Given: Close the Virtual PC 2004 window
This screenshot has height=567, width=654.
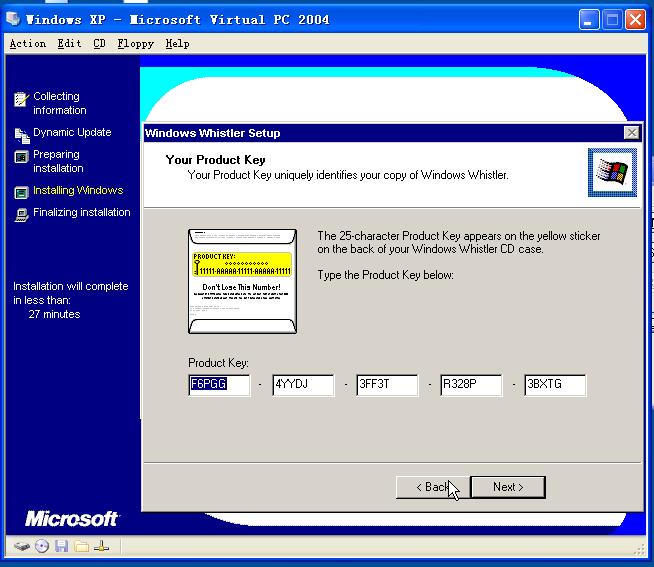Looking at the screenshot, I should [x=635, y=20].
